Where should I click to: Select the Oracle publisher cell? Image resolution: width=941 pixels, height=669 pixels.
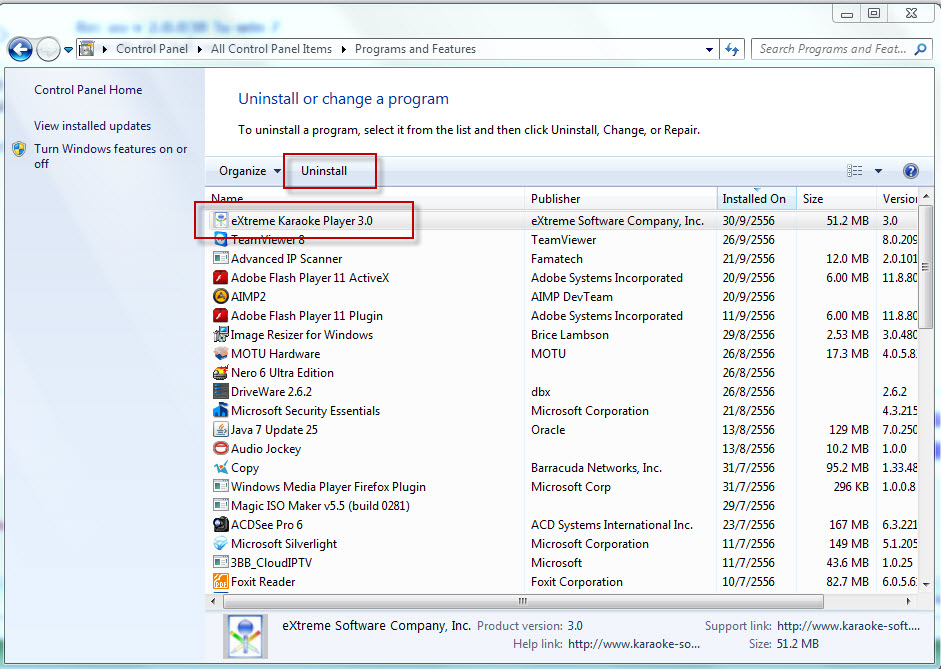(548, 430)
